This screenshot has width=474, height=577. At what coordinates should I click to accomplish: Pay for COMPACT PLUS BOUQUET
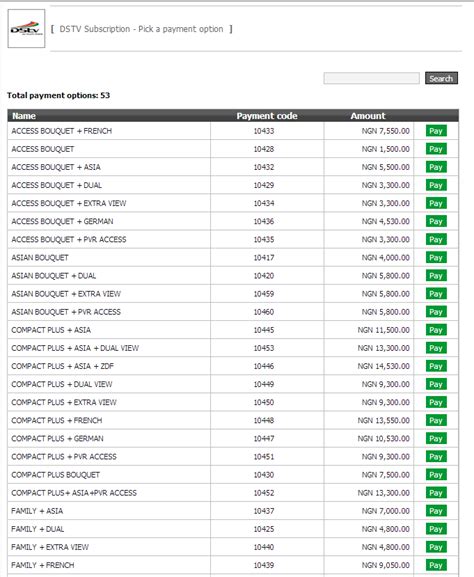click(x=436, y=475)
